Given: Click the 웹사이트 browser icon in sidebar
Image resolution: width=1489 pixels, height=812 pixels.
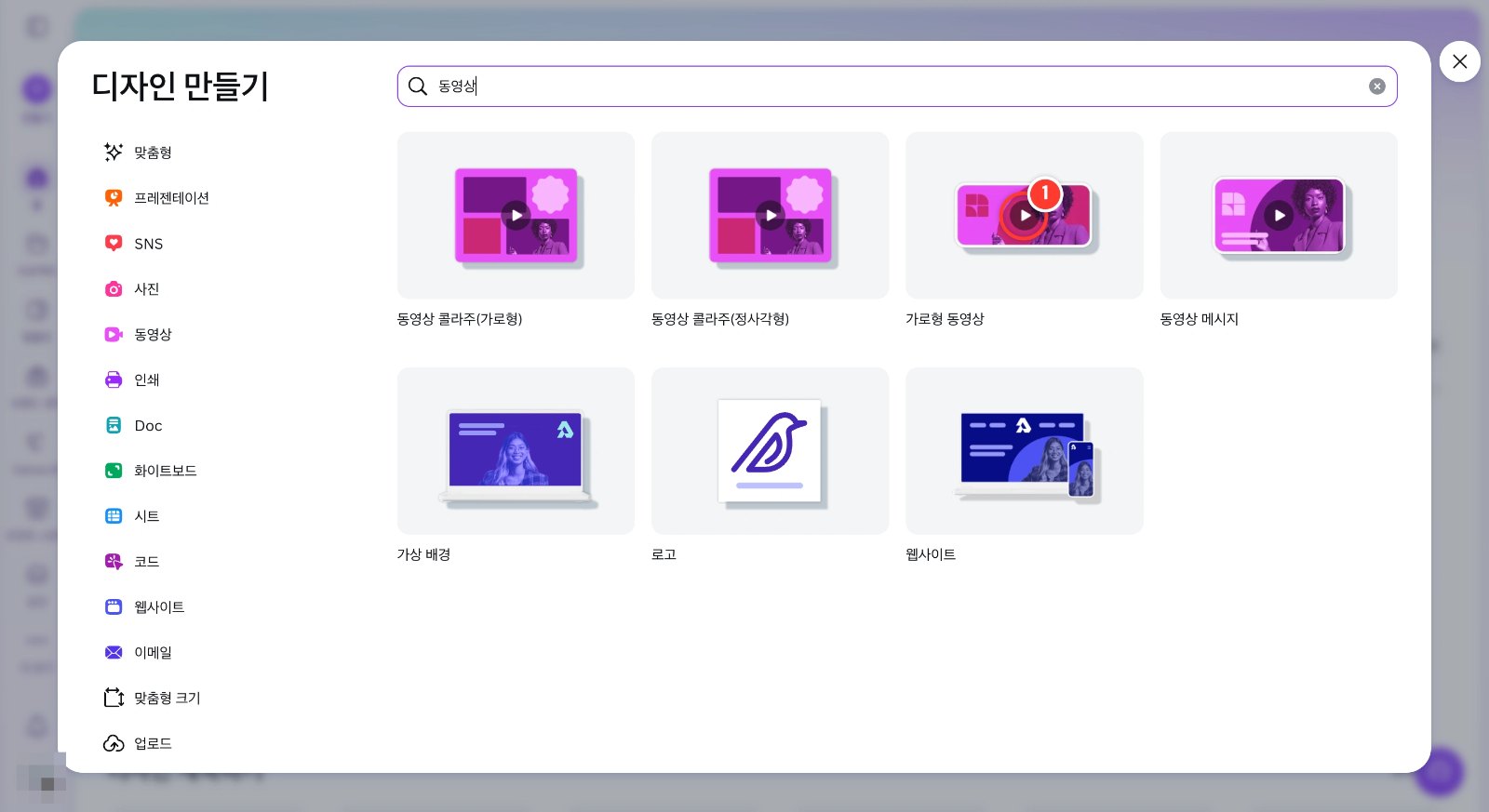Looking at the screenshot, I should click(x=114, y=606).
